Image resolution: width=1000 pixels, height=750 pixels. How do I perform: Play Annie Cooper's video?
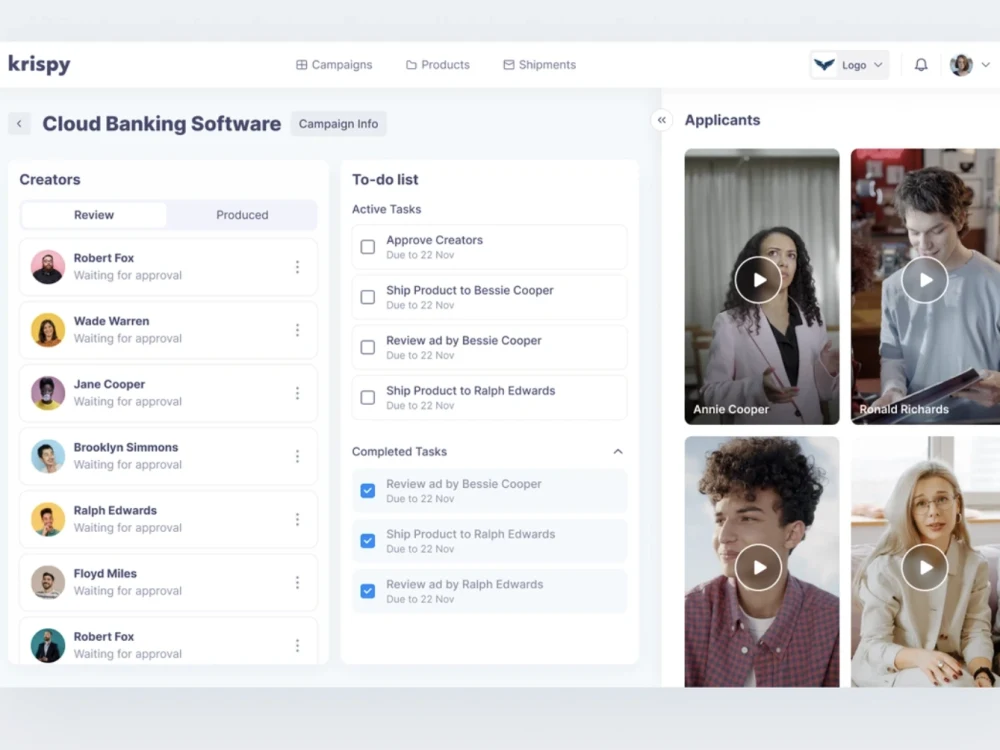(x=758, y=280)
